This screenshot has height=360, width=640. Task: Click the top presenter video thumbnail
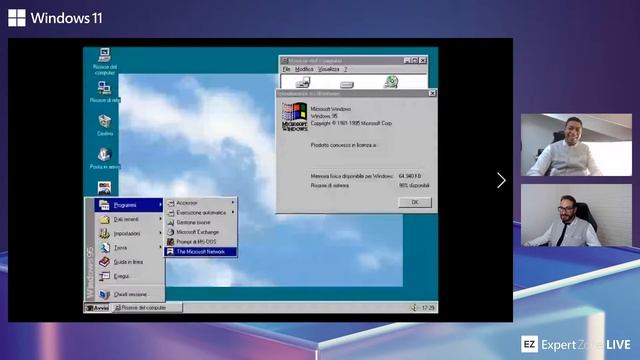[x=576, y=145]
